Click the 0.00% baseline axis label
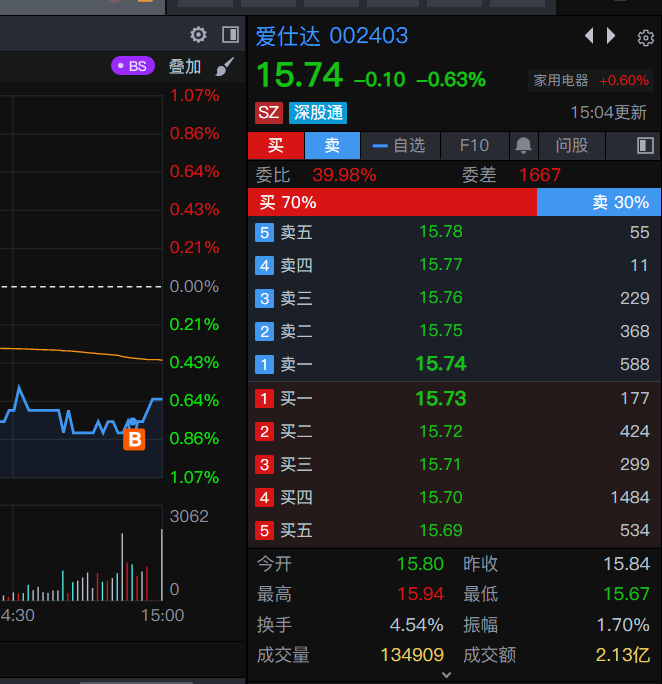Viewport: 662px width, 684px height. click(194, 287)
